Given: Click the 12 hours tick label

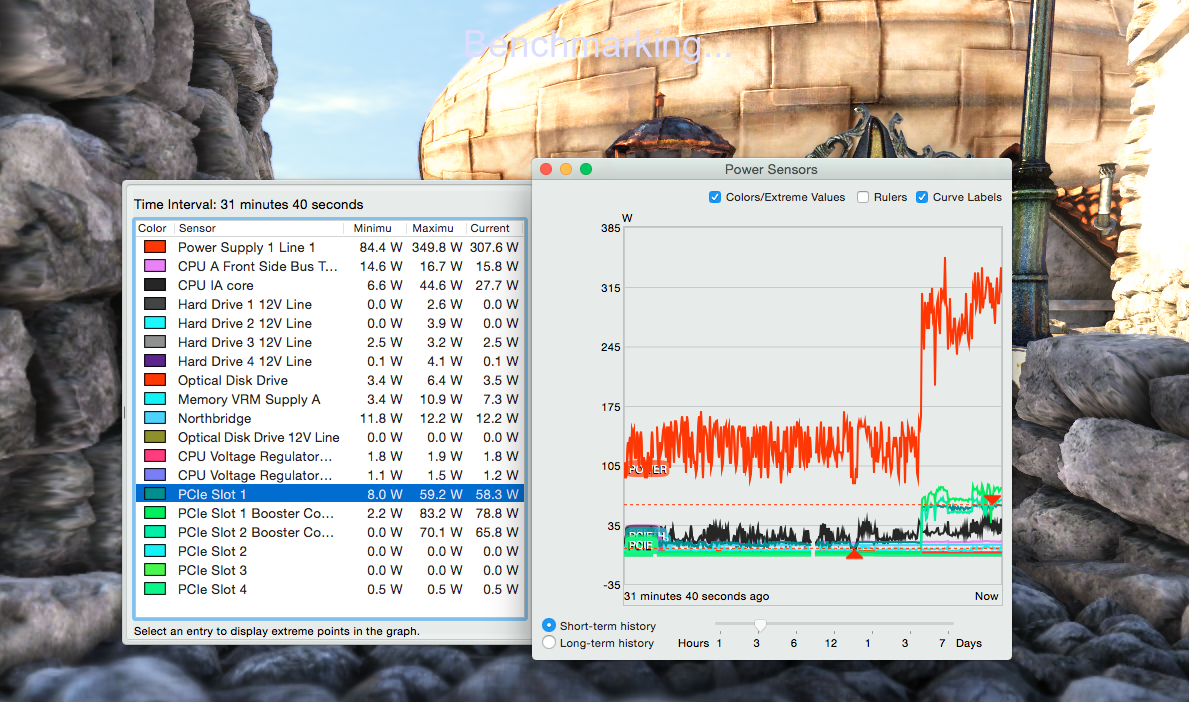Looking at the screenshot, I should coord(831,643).
